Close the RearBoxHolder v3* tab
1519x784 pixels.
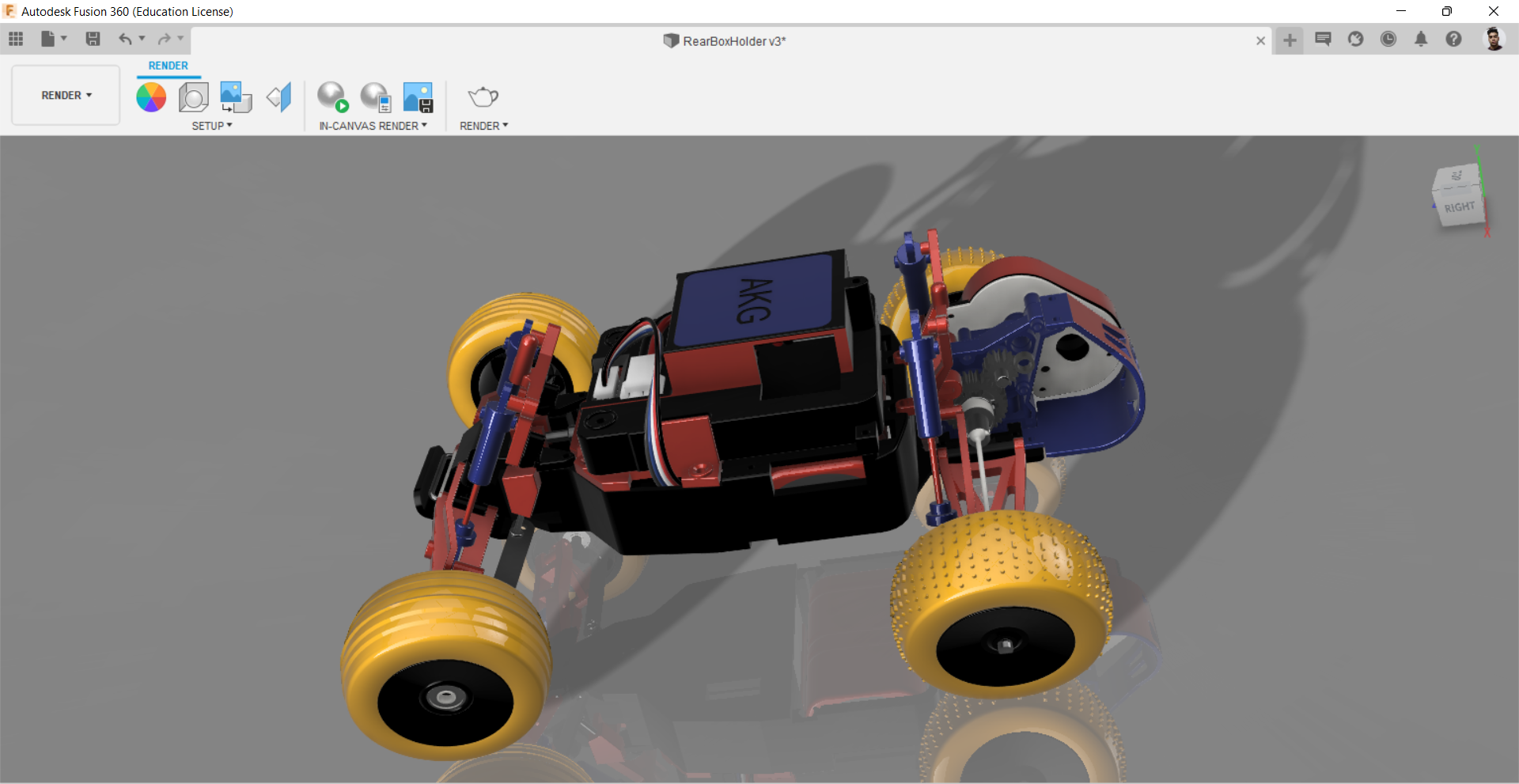(x=1260, y=41)
